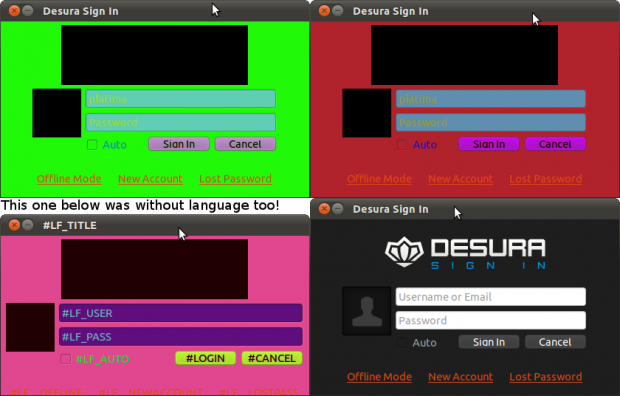Open Lost Password link in dark window

(x=545, y=377)
